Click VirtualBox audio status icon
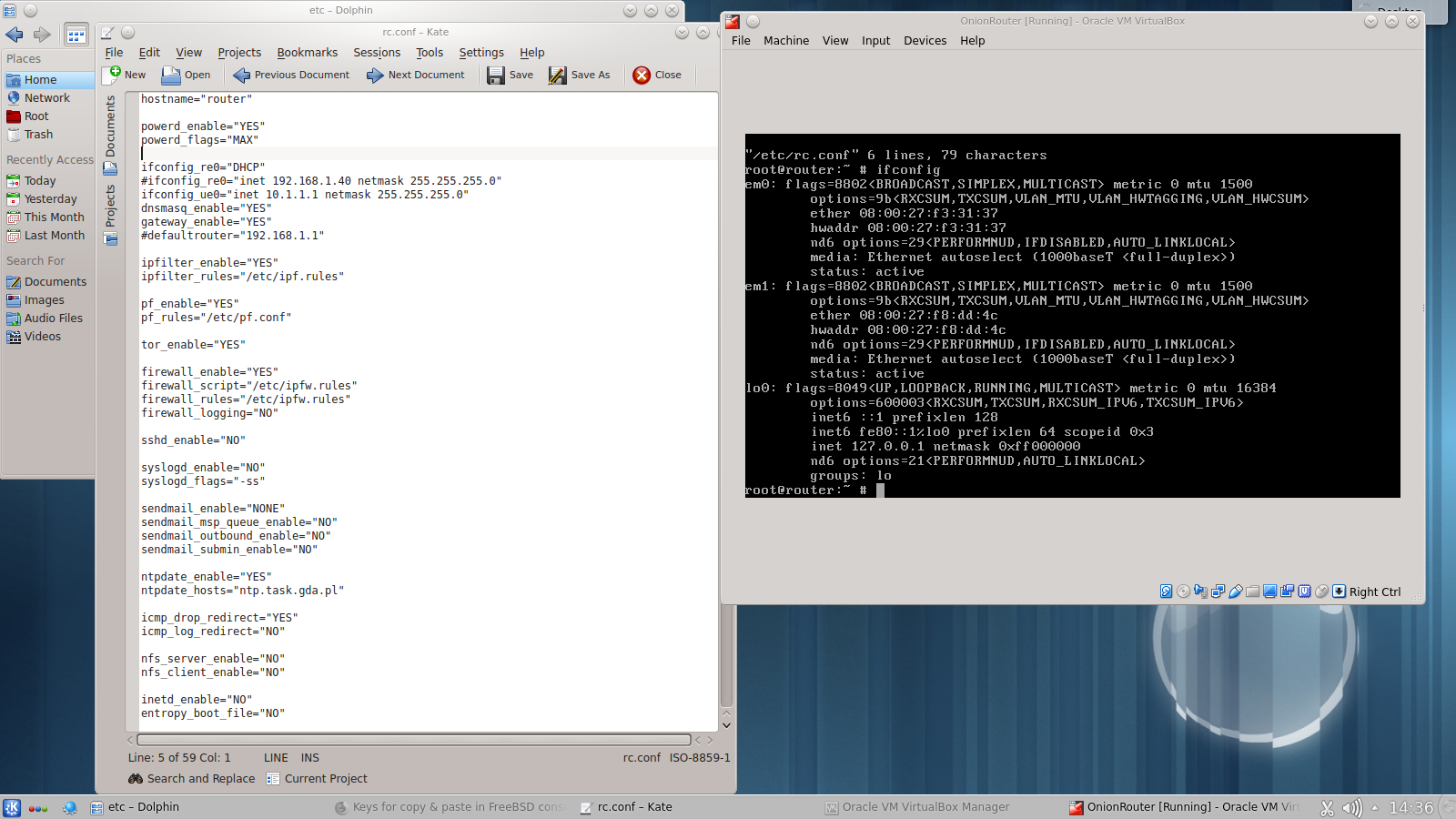 (1200, 591)
